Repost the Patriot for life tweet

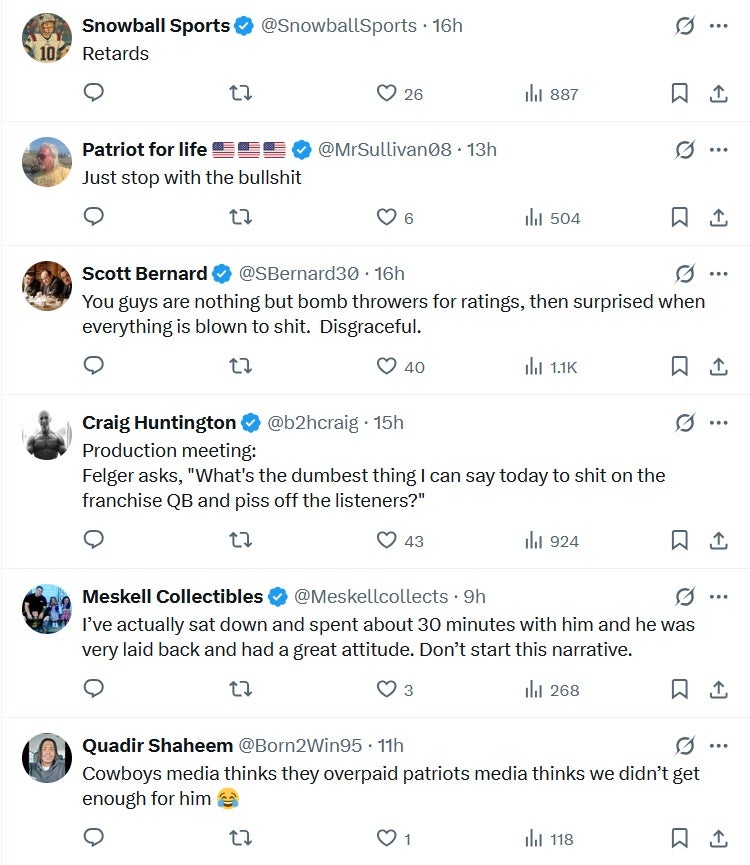point(240,217)
